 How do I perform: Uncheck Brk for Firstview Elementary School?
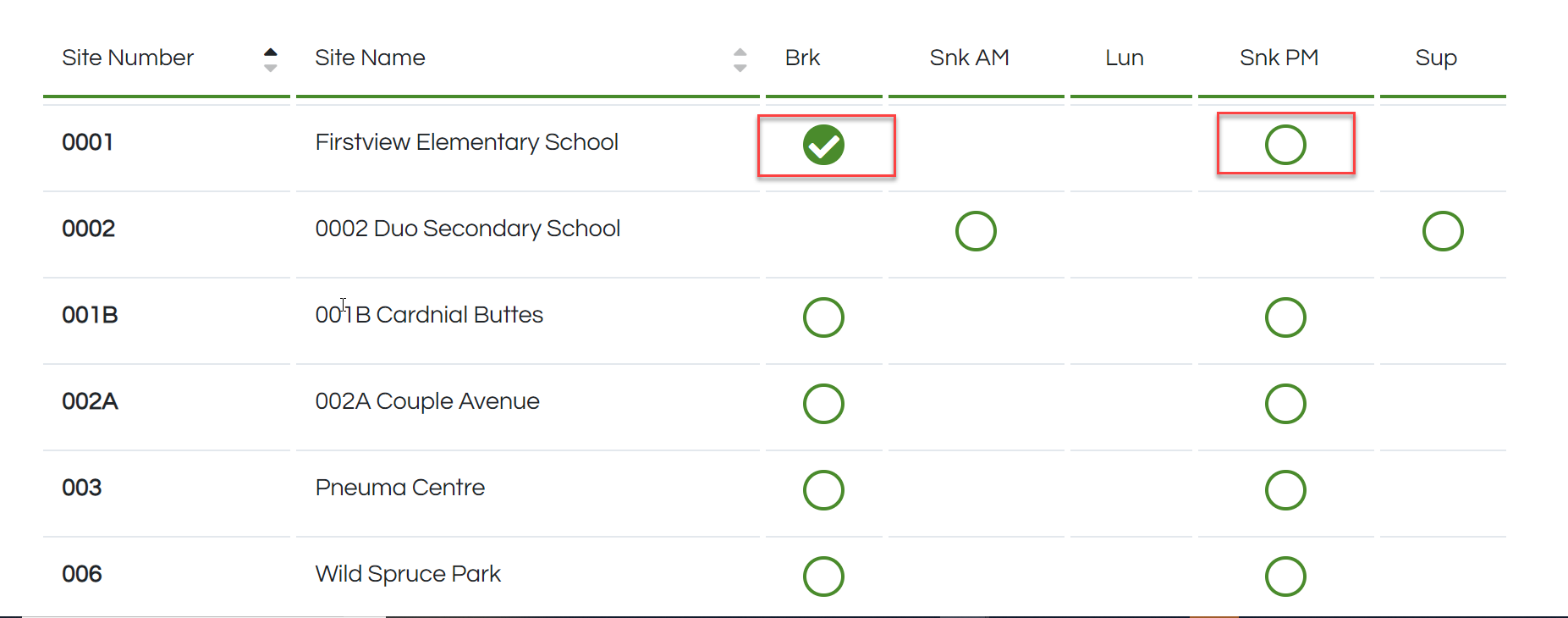(x=823, y=145)
